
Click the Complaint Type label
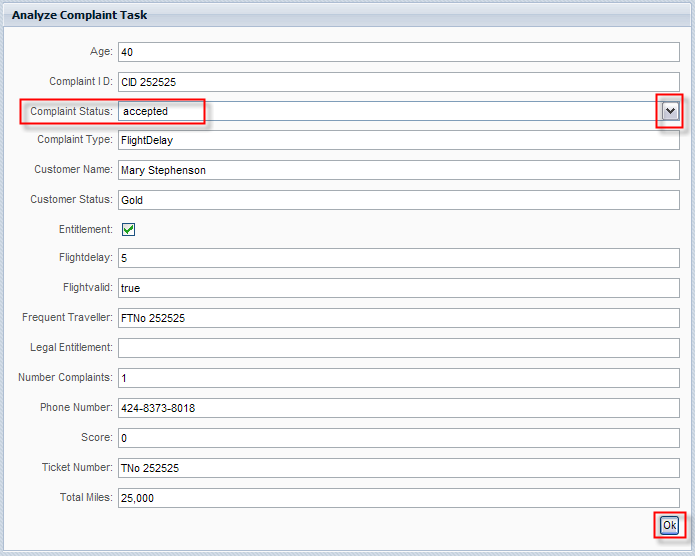pos(75,139)
